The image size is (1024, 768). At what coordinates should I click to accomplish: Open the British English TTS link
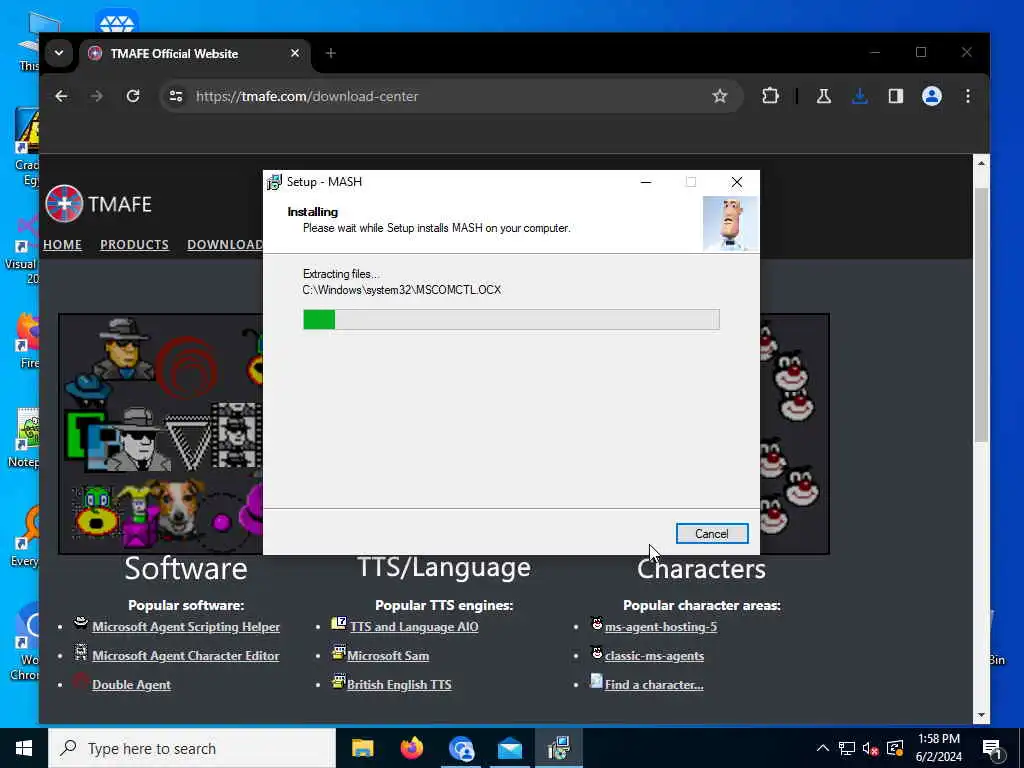pyautogui.click(x=399, y=684)
